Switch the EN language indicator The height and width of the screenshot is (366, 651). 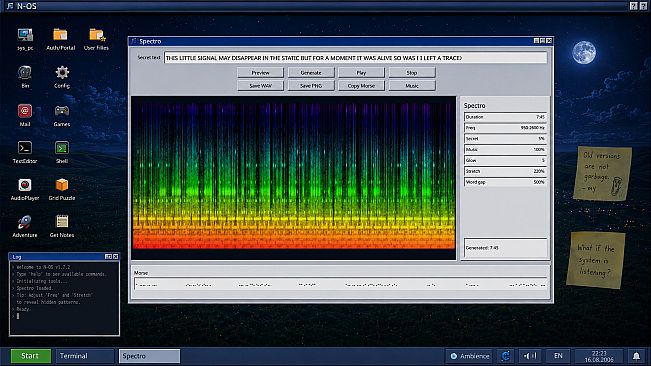[558, 356]
